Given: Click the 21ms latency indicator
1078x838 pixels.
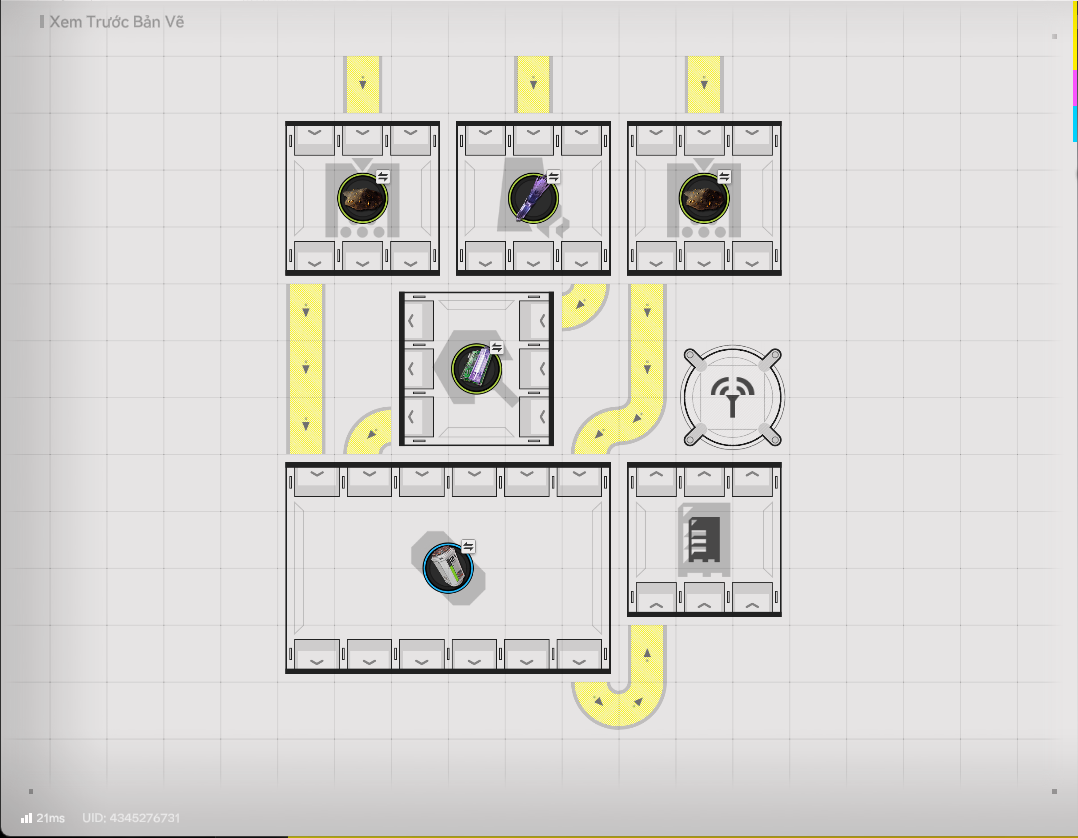Looking at the screenshot, I should pos(50,818).
